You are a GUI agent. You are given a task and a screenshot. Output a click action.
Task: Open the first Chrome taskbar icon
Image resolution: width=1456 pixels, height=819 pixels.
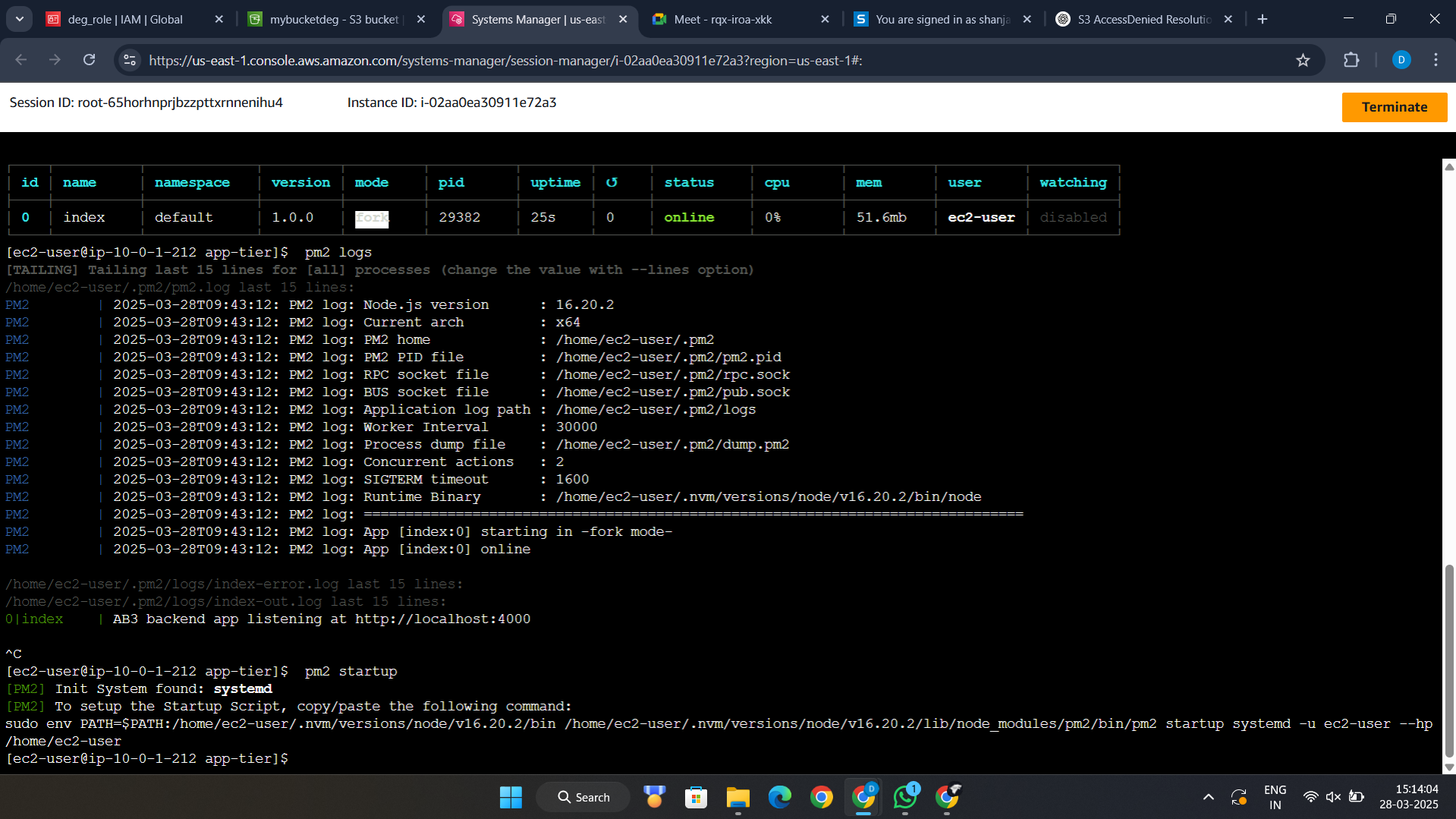coord(821,798)
